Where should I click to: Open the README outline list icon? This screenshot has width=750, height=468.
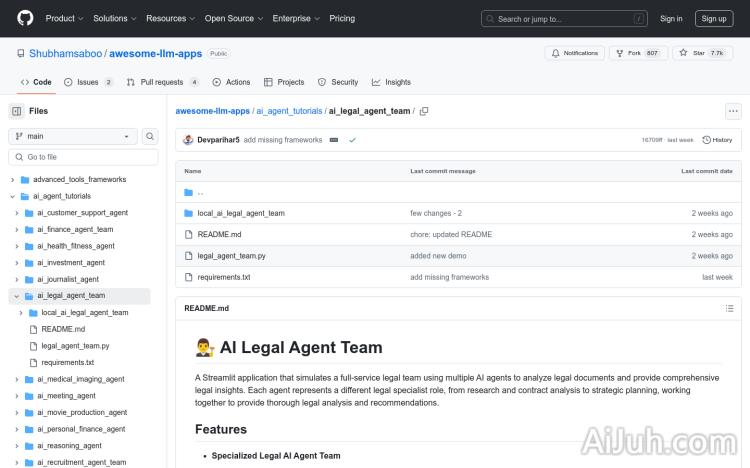point(729,308)
